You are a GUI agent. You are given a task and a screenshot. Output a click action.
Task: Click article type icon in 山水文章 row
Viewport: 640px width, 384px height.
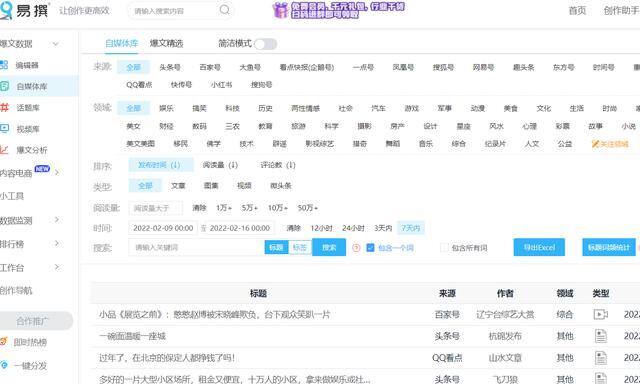coord(600,358)
